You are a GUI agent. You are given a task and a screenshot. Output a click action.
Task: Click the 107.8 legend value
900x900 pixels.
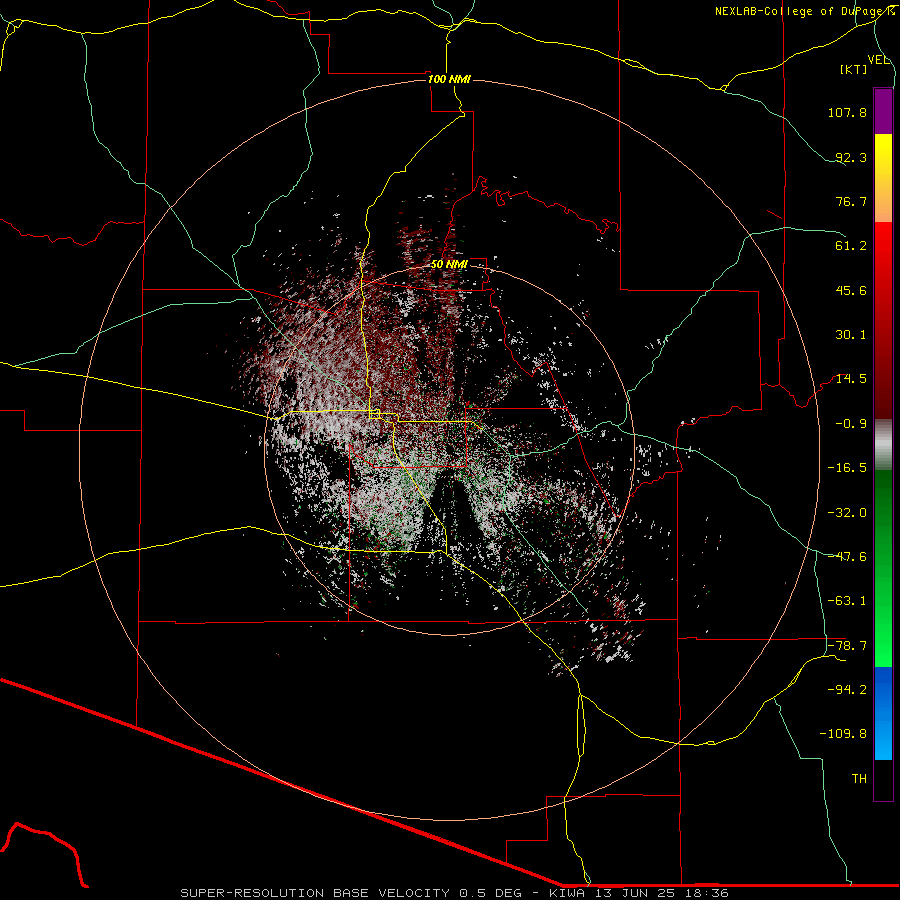click(x=847, y=112)
